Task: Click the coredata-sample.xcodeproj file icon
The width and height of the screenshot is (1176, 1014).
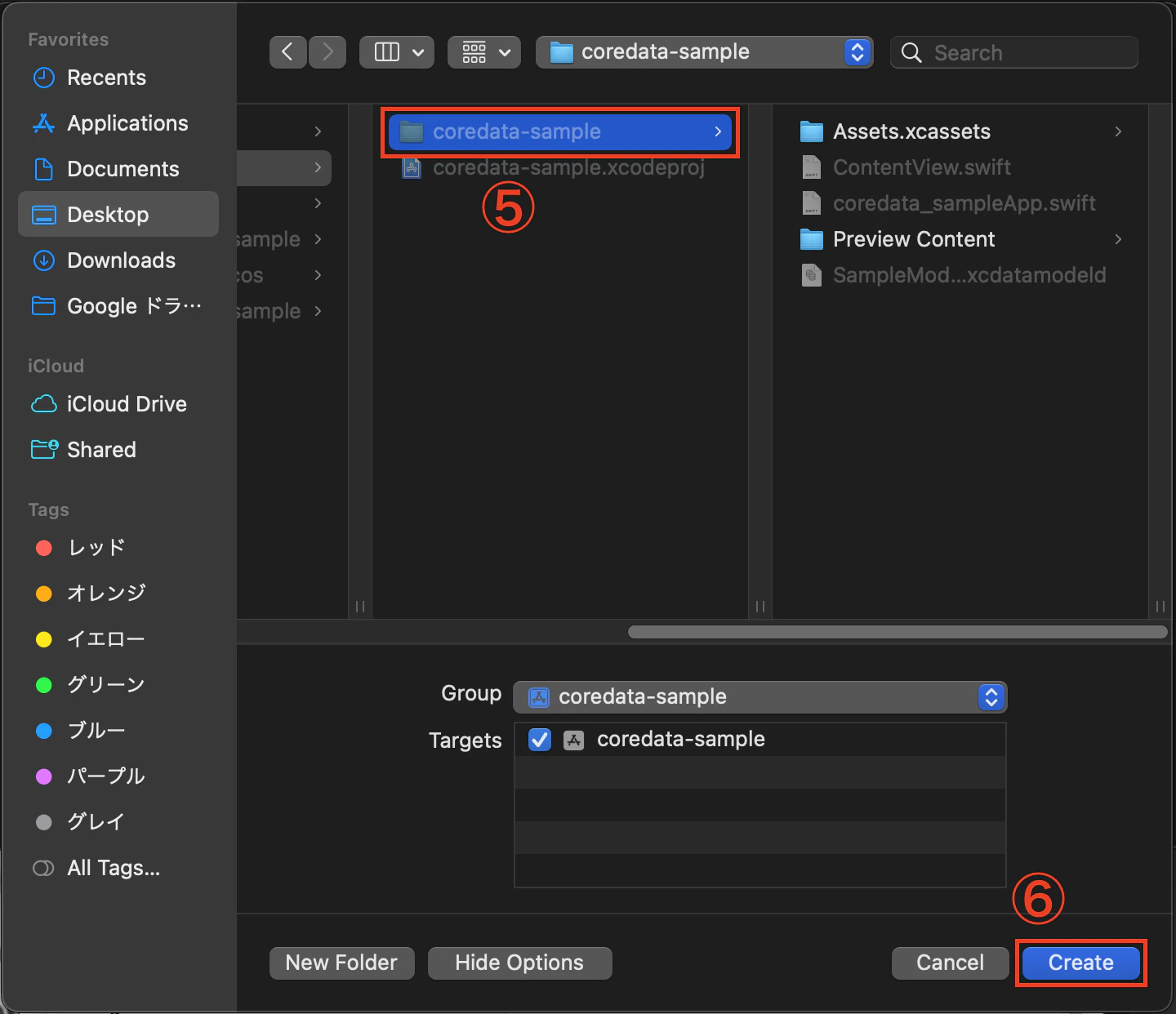Action: click(x=412, y=168)
